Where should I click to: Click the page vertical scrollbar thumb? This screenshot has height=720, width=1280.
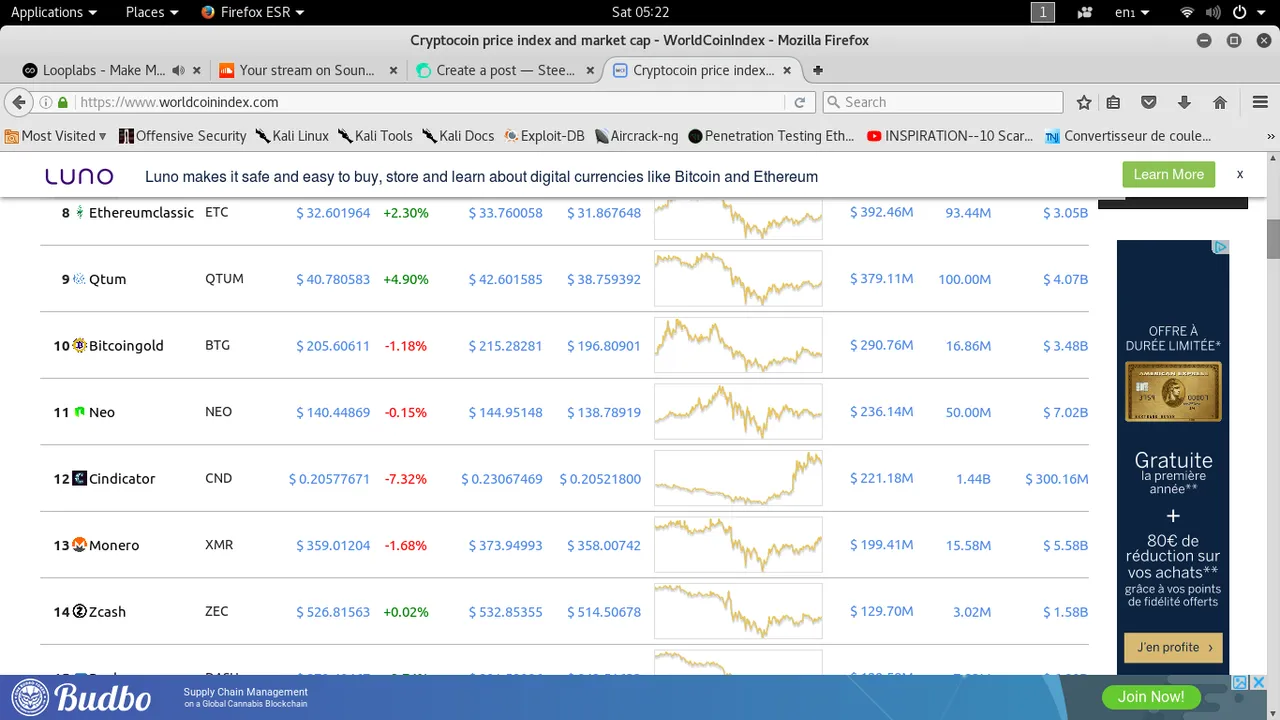tap(1273, 238)
